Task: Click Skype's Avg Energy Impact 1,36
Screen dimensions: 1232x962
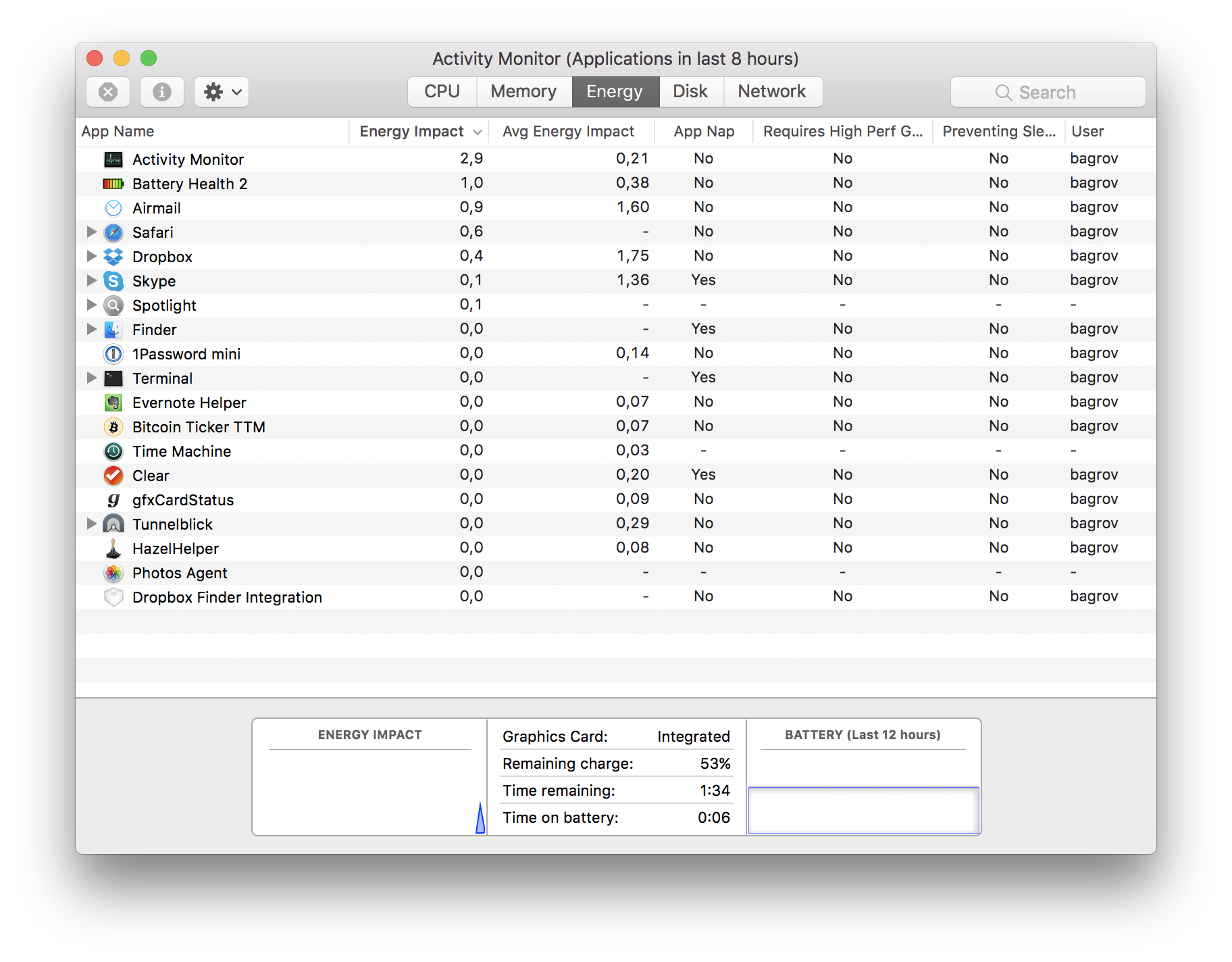Action: [x=633, y=280]
